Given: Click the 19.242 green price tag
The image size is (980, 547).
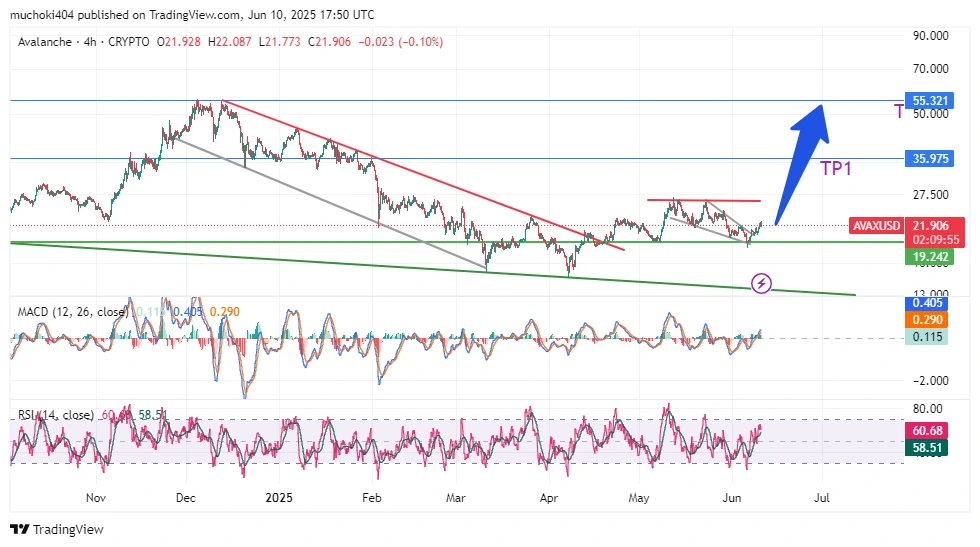Looking at the screenshot, I should 930,257.
